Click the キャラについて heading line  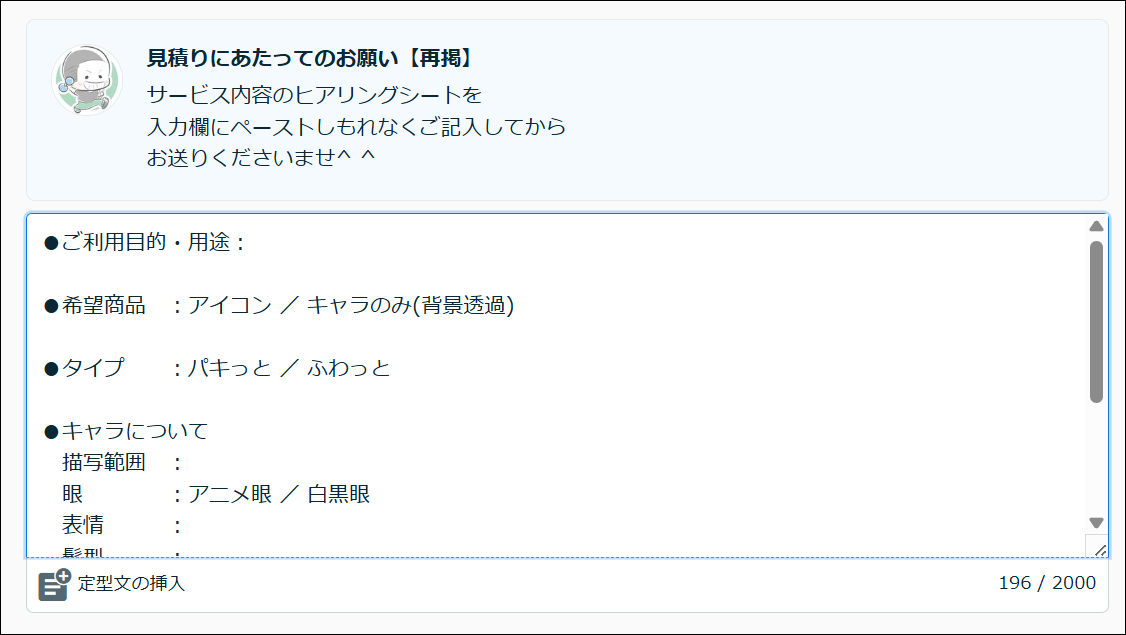(126, 431)
